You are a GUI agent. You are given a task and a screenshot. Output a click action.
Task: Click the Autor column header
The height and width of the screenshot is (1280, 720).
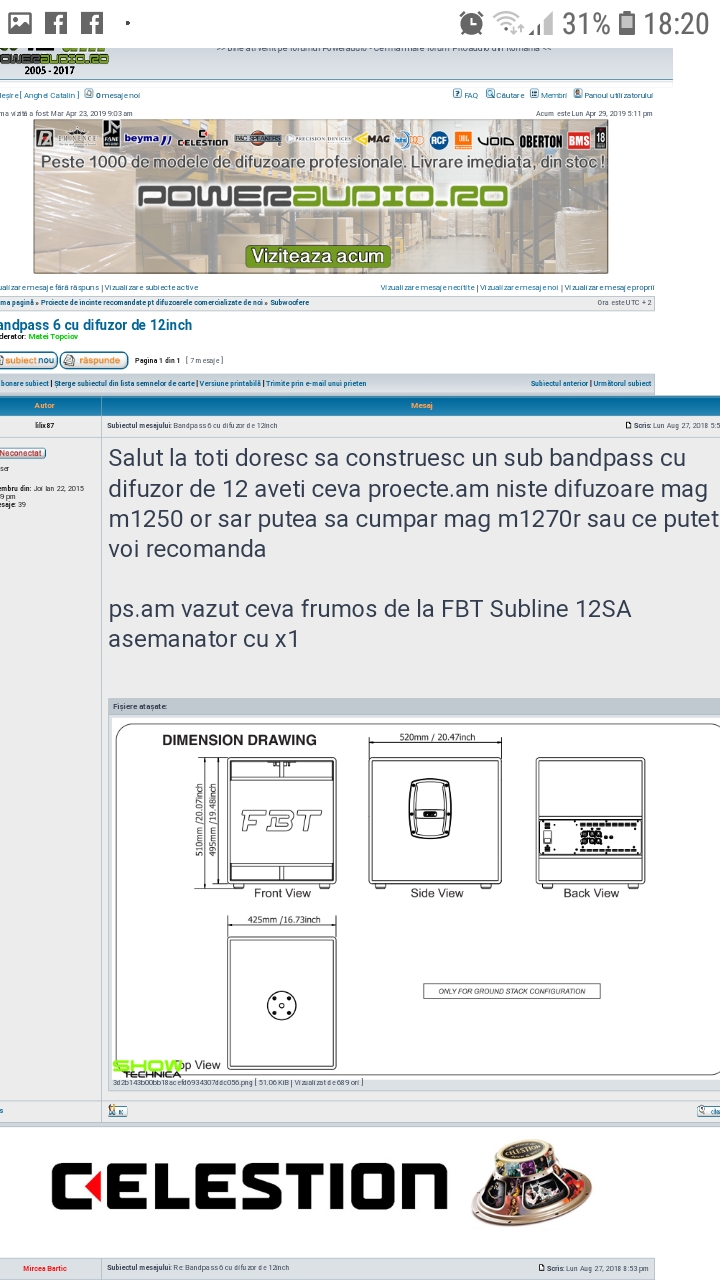tap(45, 405)
